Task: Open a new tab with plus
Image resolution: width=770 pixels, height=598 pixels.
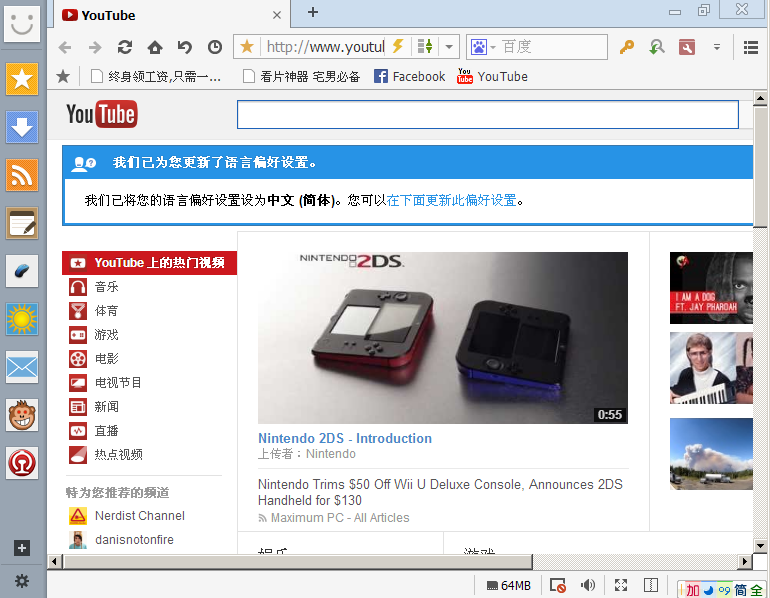Action: click(313, 12)
